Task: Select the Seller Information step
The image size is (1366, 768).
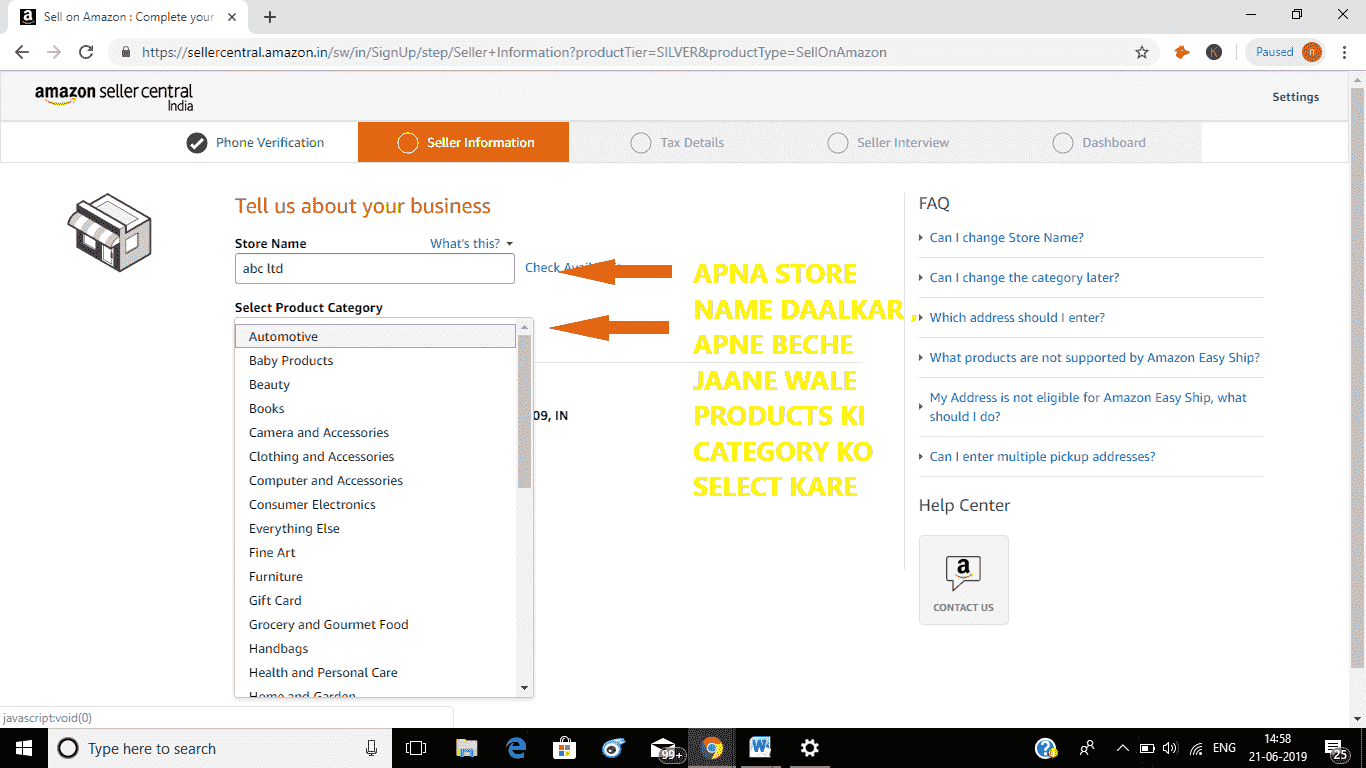Action: click(463, 142)
